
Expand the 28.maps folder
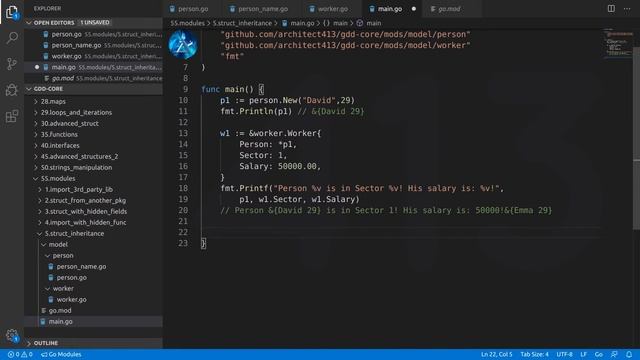point(93,101)
